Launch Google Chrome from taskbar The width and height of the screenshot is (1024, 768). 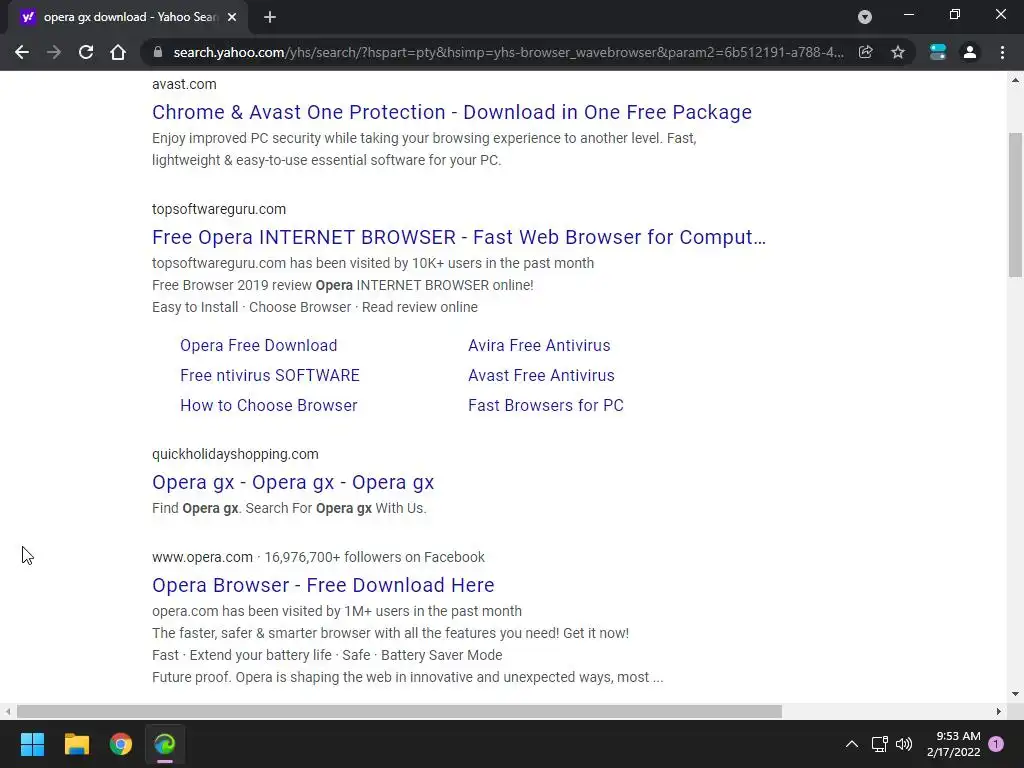[x=121, y=744]
